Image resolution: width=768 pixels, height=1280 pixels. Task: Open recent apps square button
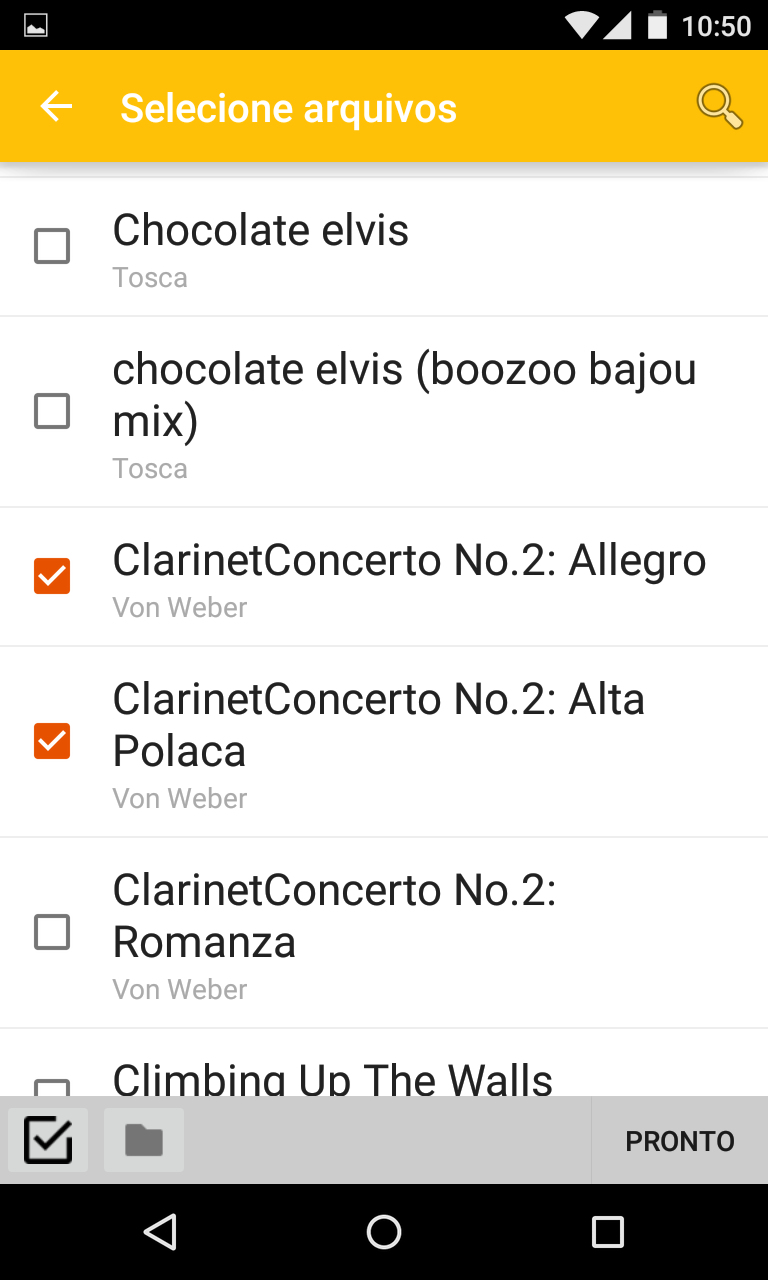tap(607, 1232)
